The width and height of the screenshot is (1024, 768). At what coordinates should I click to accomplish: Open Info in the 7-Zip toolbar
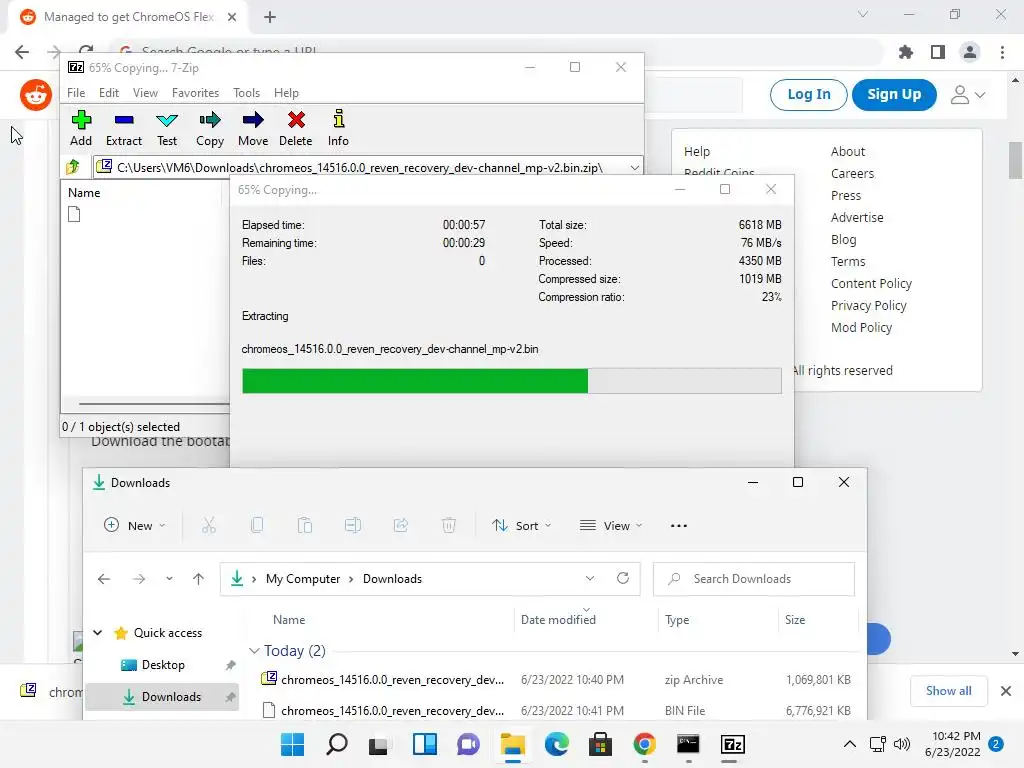pos(338,120)
